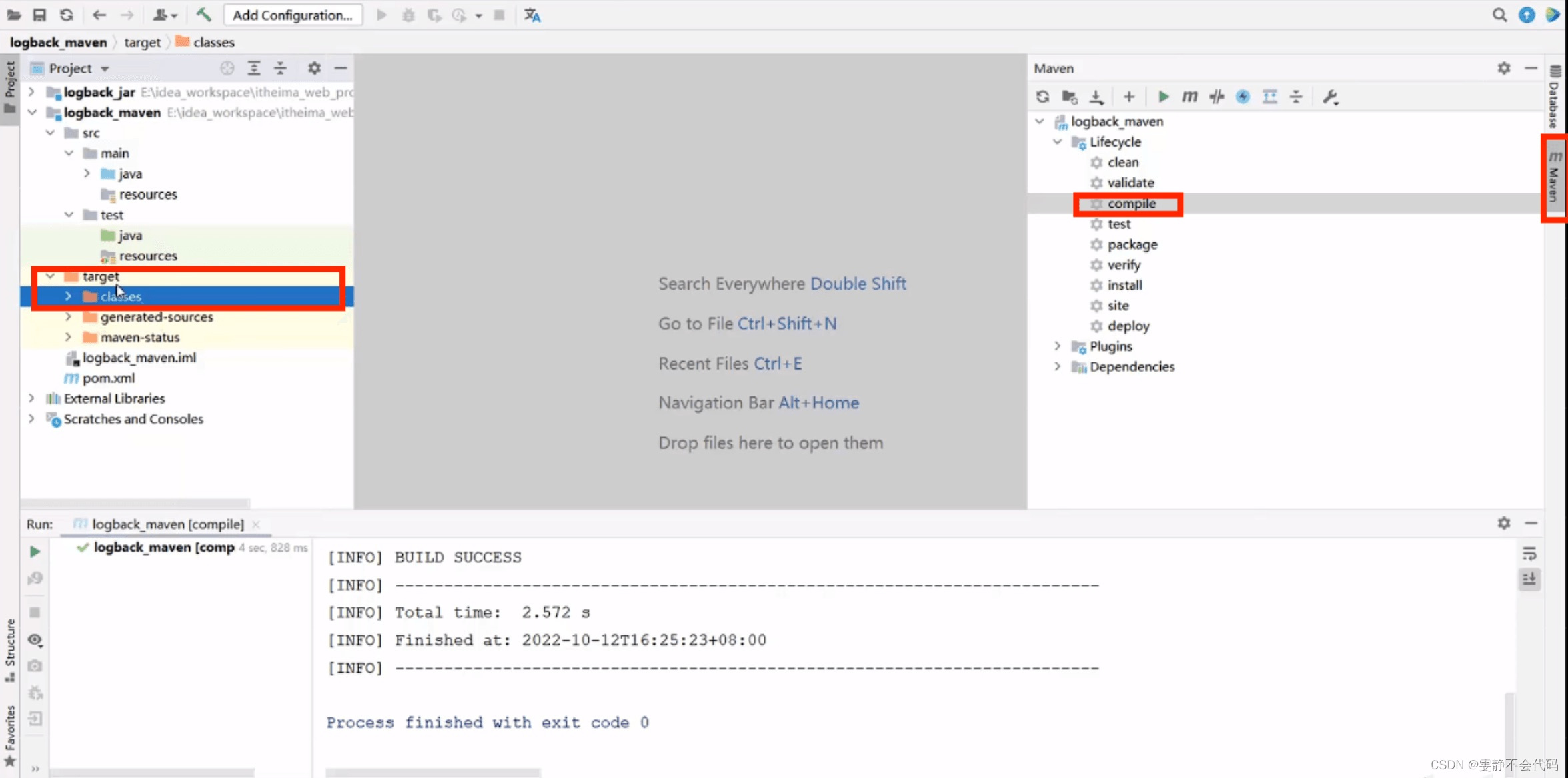
Task: Click Add Configuration button
Action: point(293,15)
